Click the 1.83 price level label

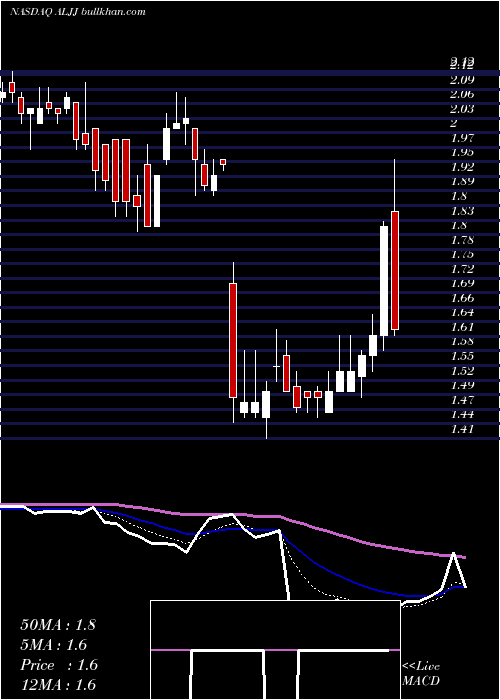point(462,211)
